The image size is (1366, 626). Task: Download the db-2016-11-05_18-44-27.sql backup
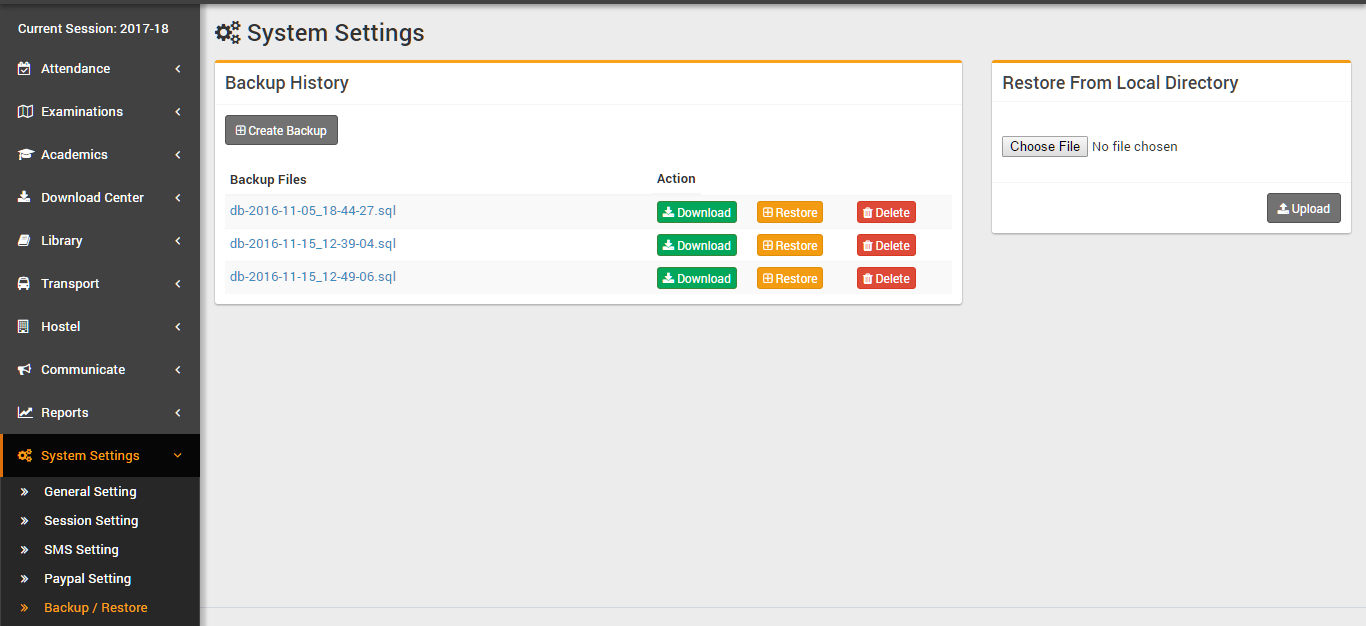[x=696, y=212]
